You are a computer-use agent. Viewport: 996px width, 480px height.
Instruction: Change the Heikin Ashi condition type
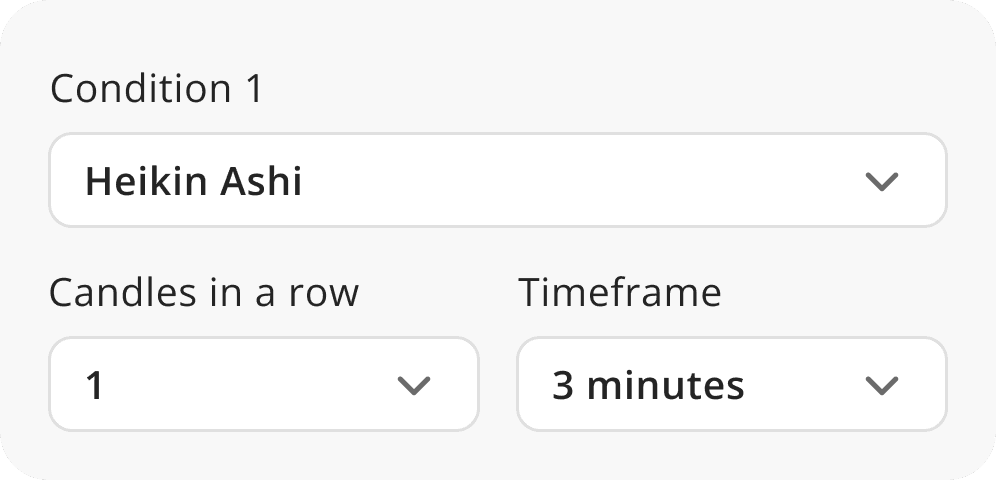click(497, 181)
